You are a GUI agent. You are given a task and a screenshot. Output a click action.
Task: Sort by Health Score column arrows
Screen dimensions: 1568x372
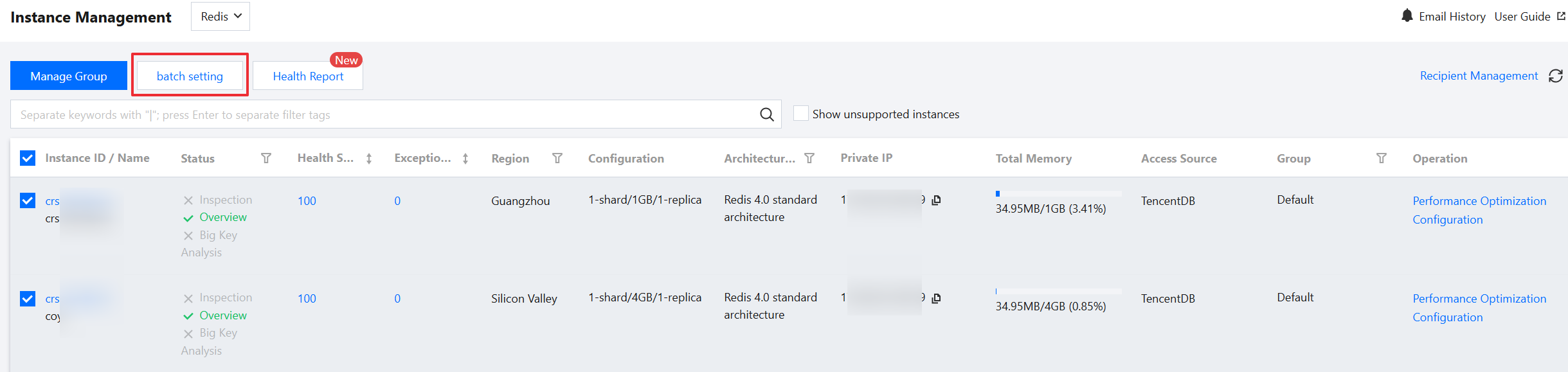(x=369, y=158)
